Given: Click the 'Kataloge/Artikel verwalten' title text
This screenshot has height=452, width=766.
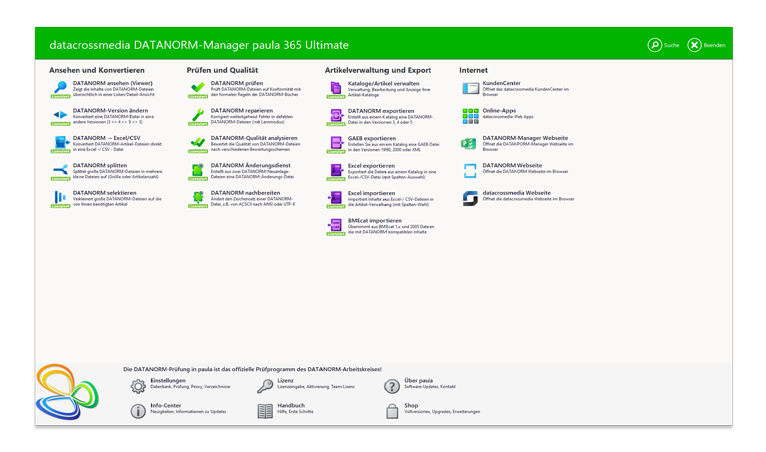Looking at the screenshot, I should click(383, 84).
